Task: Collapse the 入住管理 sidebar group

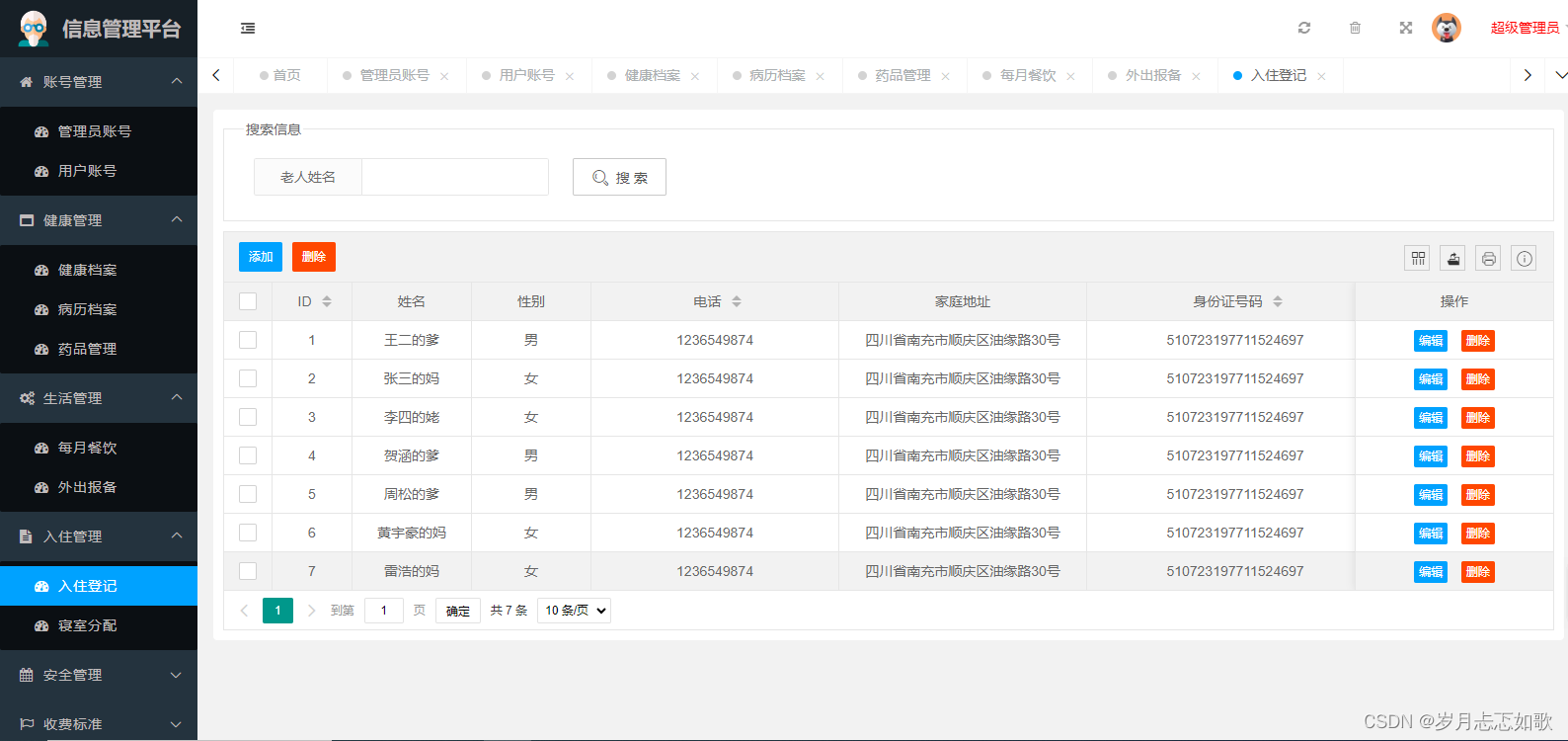Action: (99, 536)
